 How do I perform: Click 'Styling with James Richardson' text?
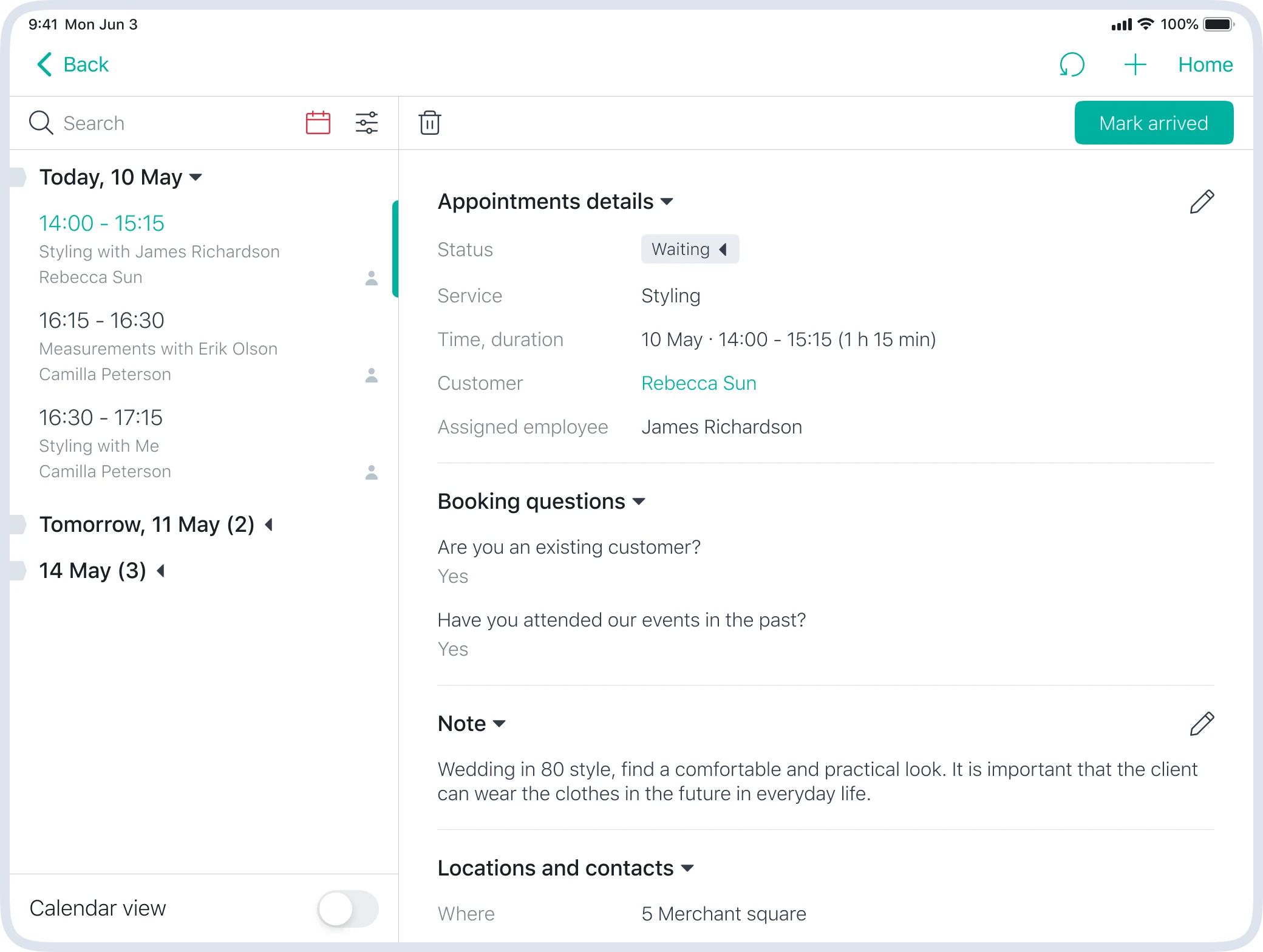(x=159, y=251)
